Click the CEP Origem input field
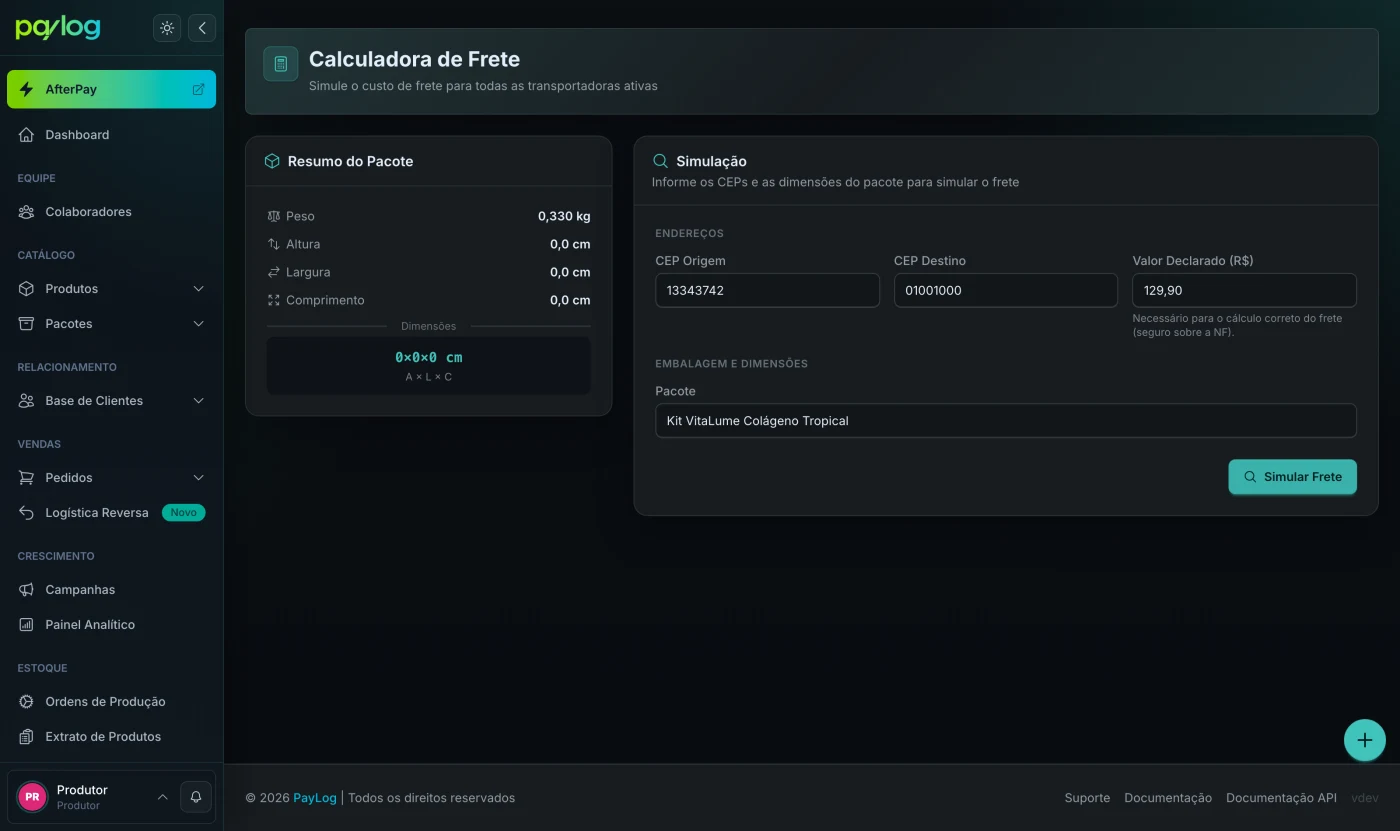The width and height of the screenshot is (1400, 831). click(x=768, y=291)
